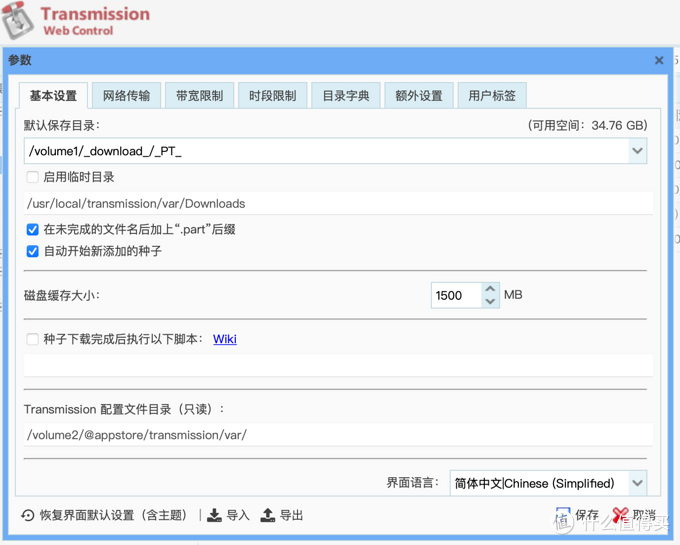Image resolution: width=680 pixels, height=545 pixels.
Task: Click the empty script path input field
Action: (338, 365)
